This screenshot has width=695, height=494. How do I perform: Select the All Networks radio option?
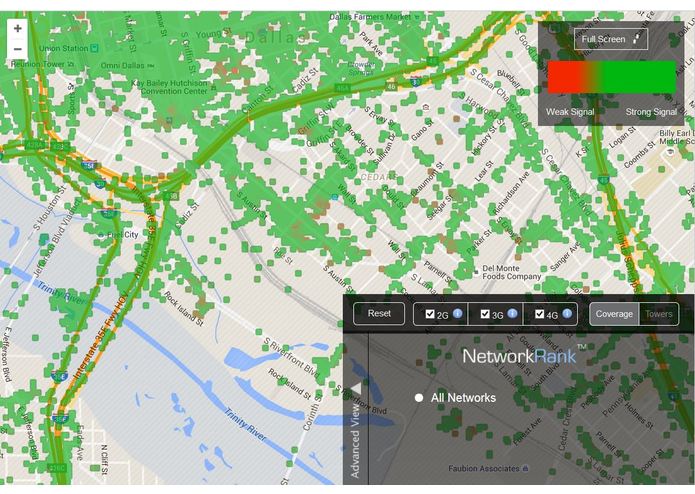click(418, 398)
